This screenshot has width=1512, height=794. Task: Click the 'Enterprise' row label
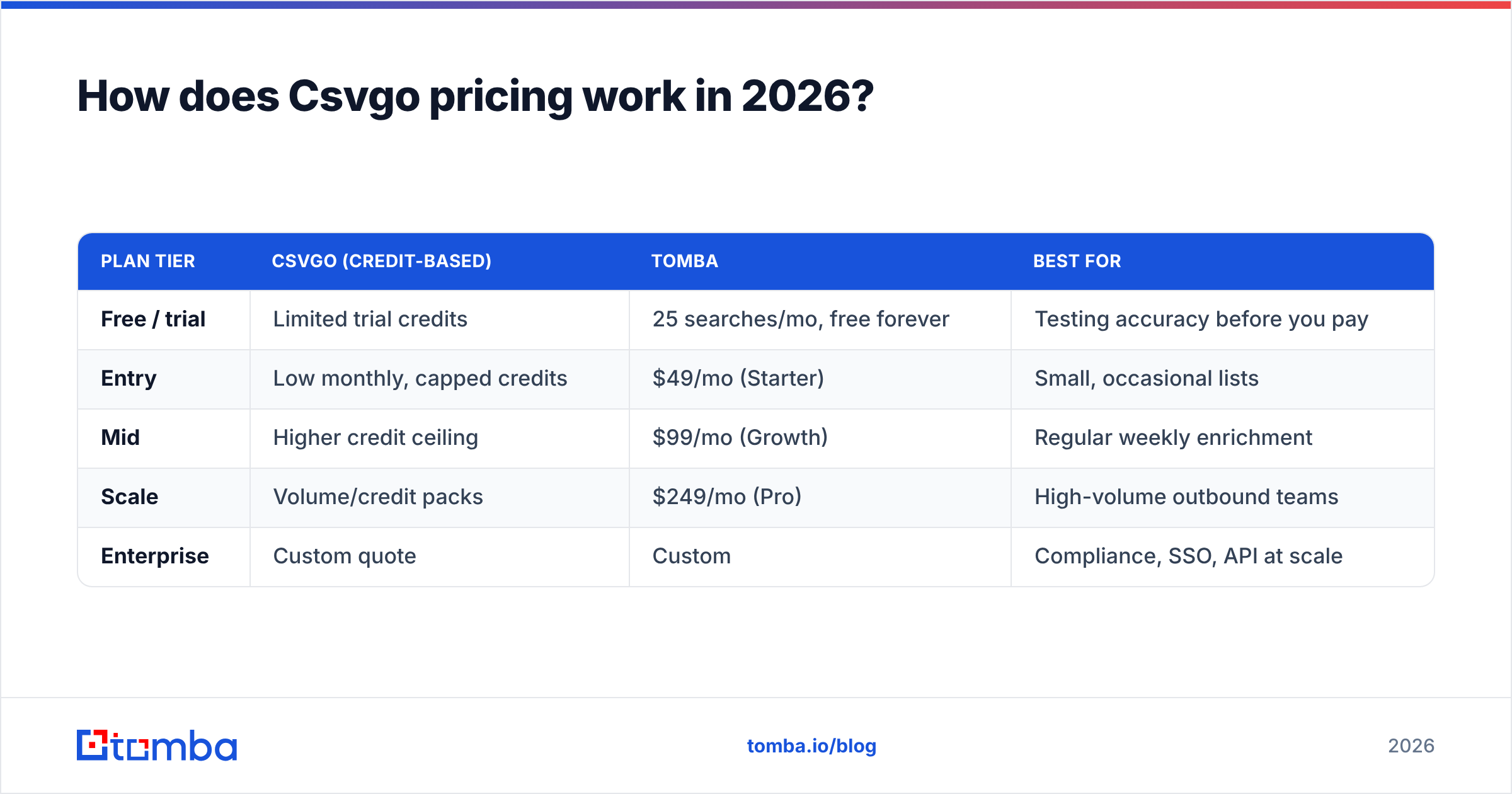(x=155, y=556)
